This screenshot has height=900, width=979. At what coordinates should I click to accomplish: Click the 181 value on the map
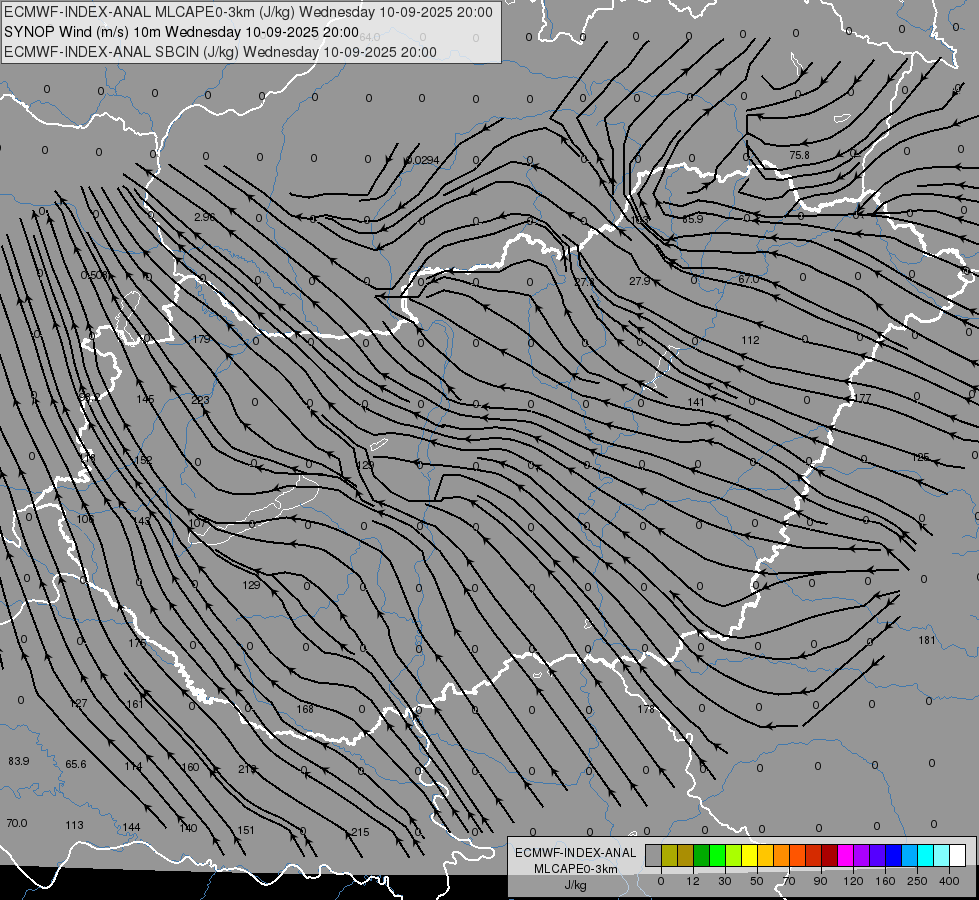927,640
